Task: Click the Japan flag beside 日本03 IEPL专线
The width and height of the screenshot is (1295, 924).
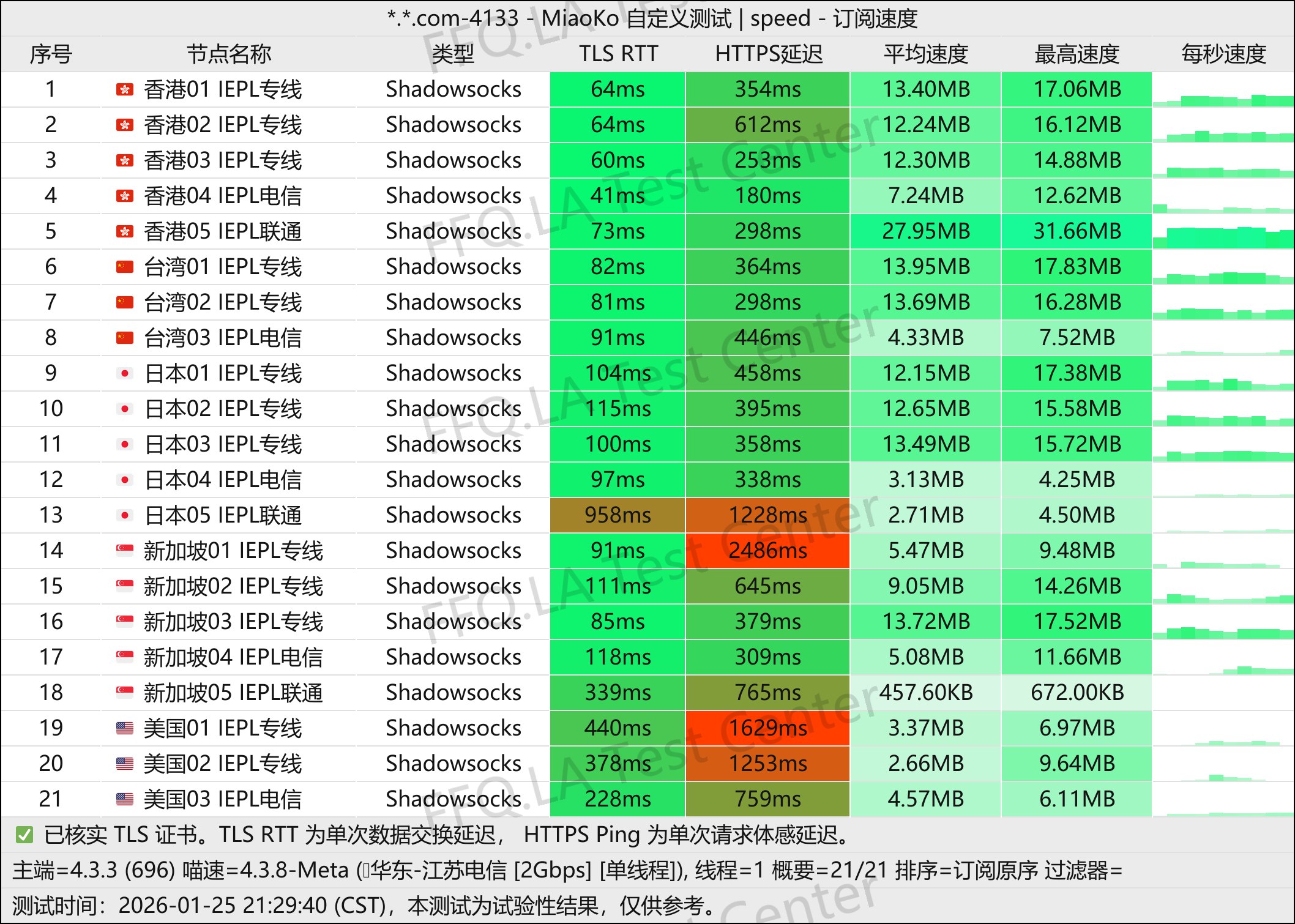Action: (125, 445)
